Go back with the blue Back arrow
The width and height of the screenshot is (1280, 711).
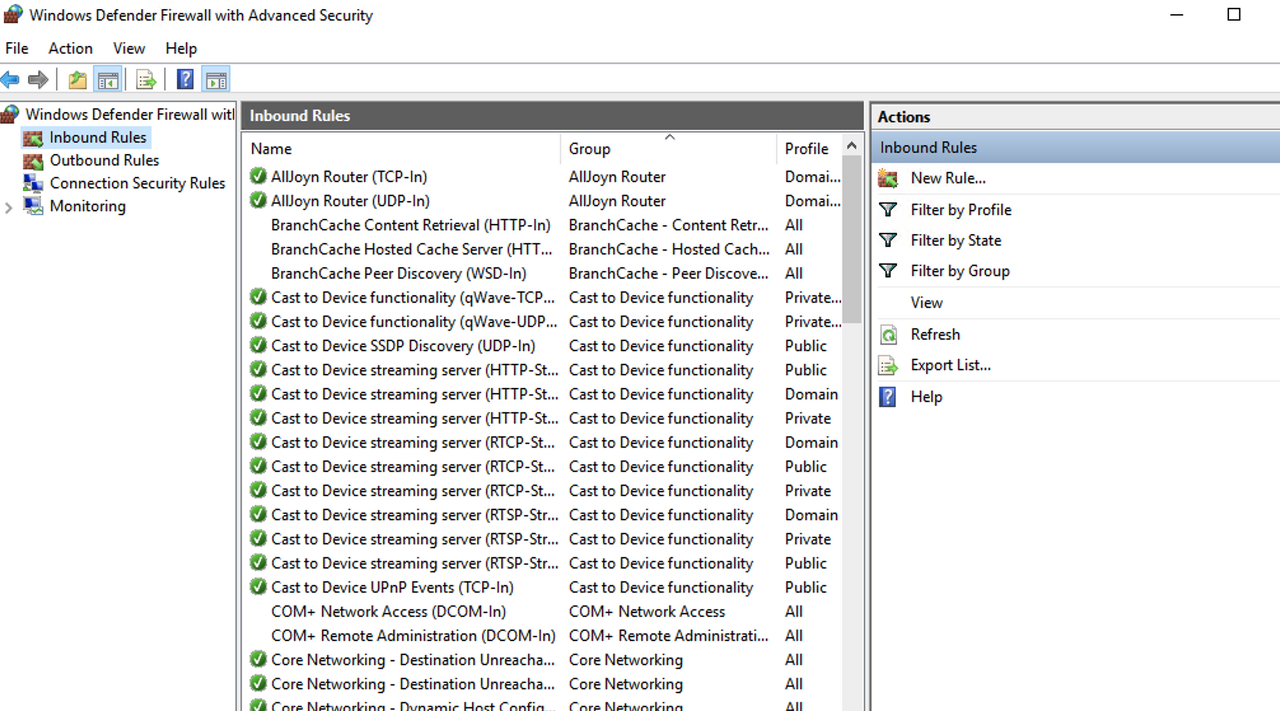[11, 80]
